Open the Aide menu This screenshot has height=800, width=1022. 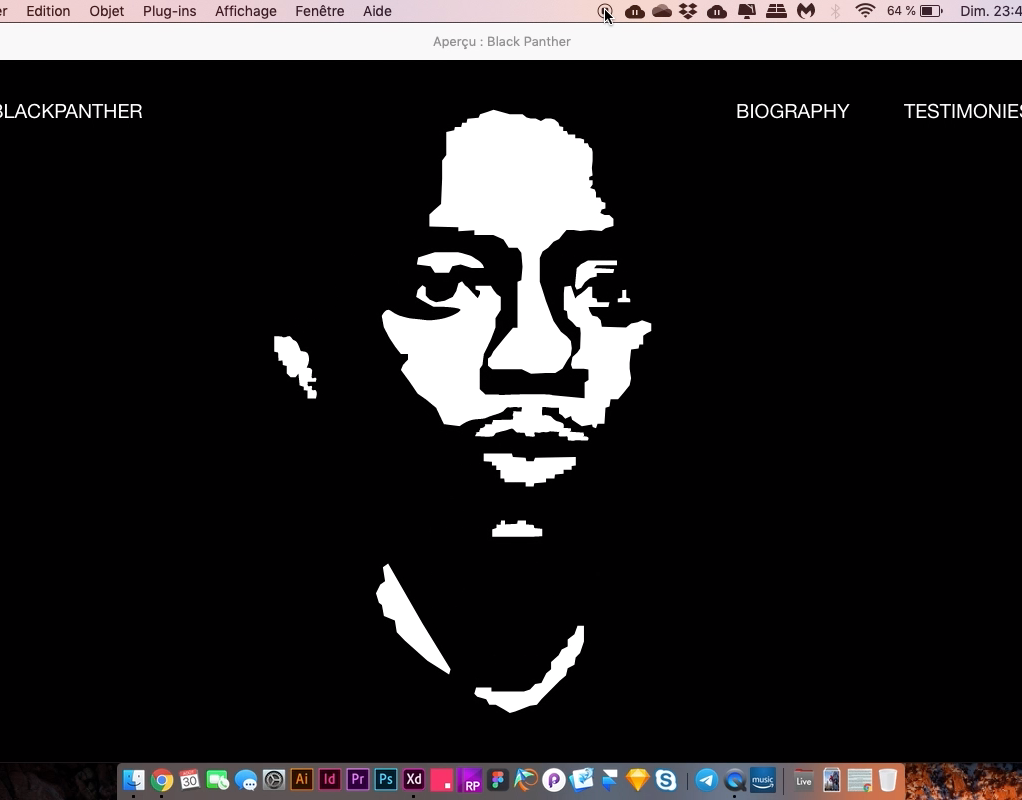coord(377,11)
